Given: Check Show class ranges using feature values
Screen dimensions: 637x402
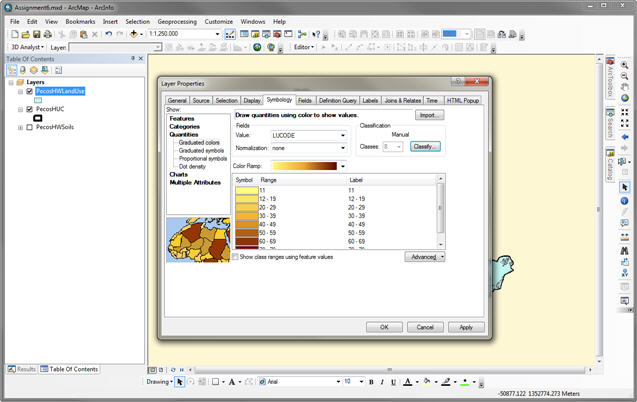Looking at the screenshot, I should point(235,257).
